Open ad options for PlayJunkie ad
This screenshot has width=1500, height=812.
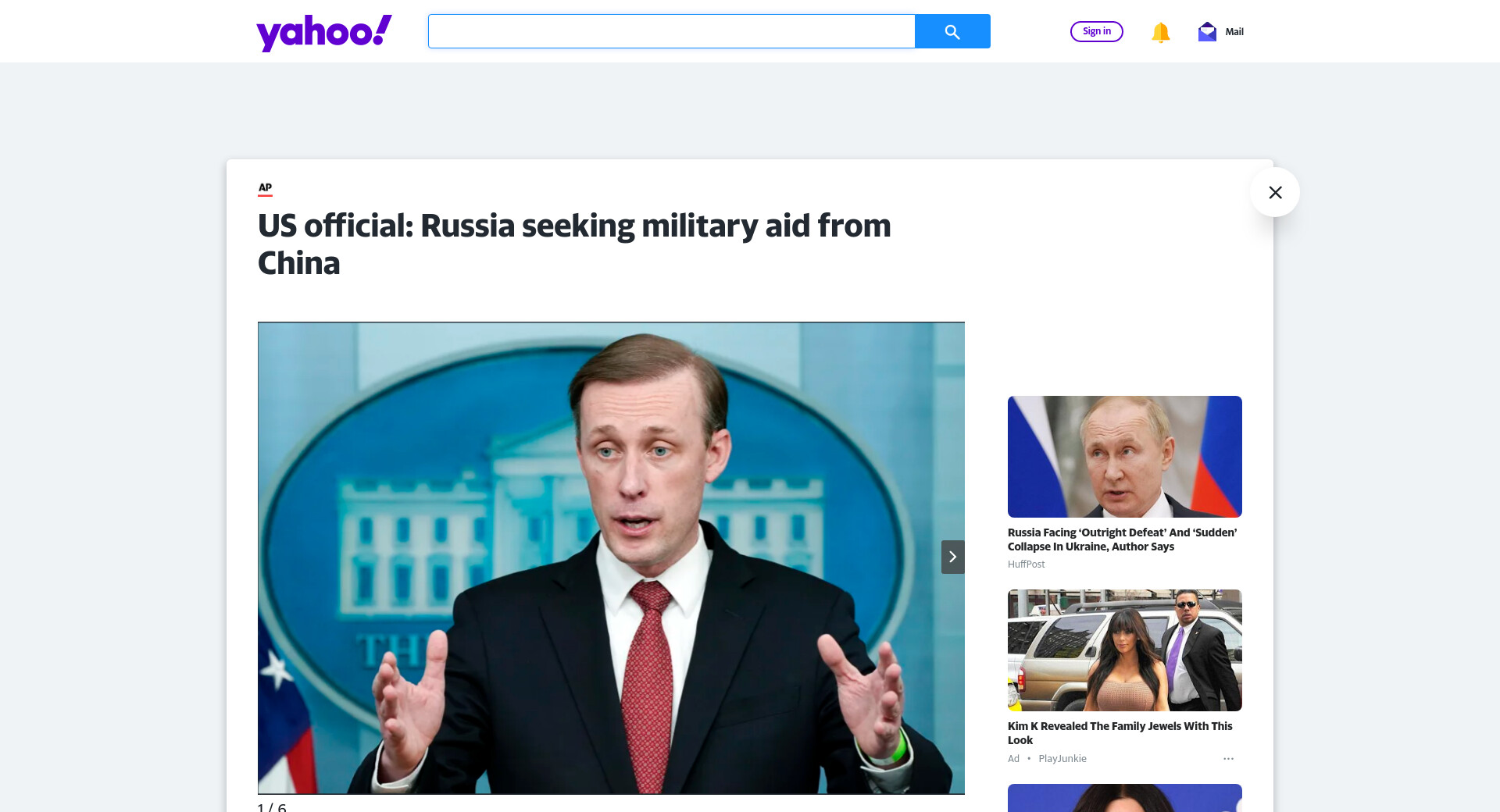click(1228, 759)
